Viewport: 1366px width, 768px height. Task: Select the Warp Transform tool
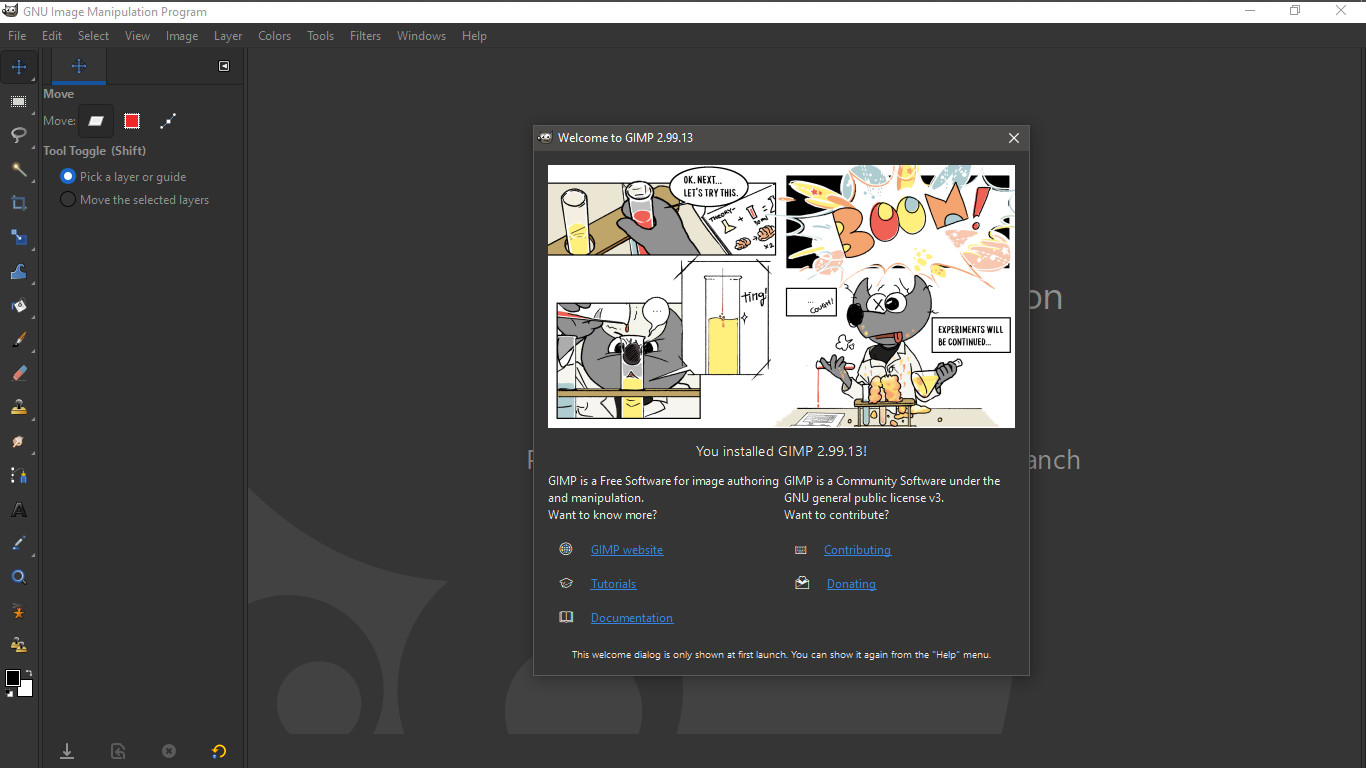(19, 271)
